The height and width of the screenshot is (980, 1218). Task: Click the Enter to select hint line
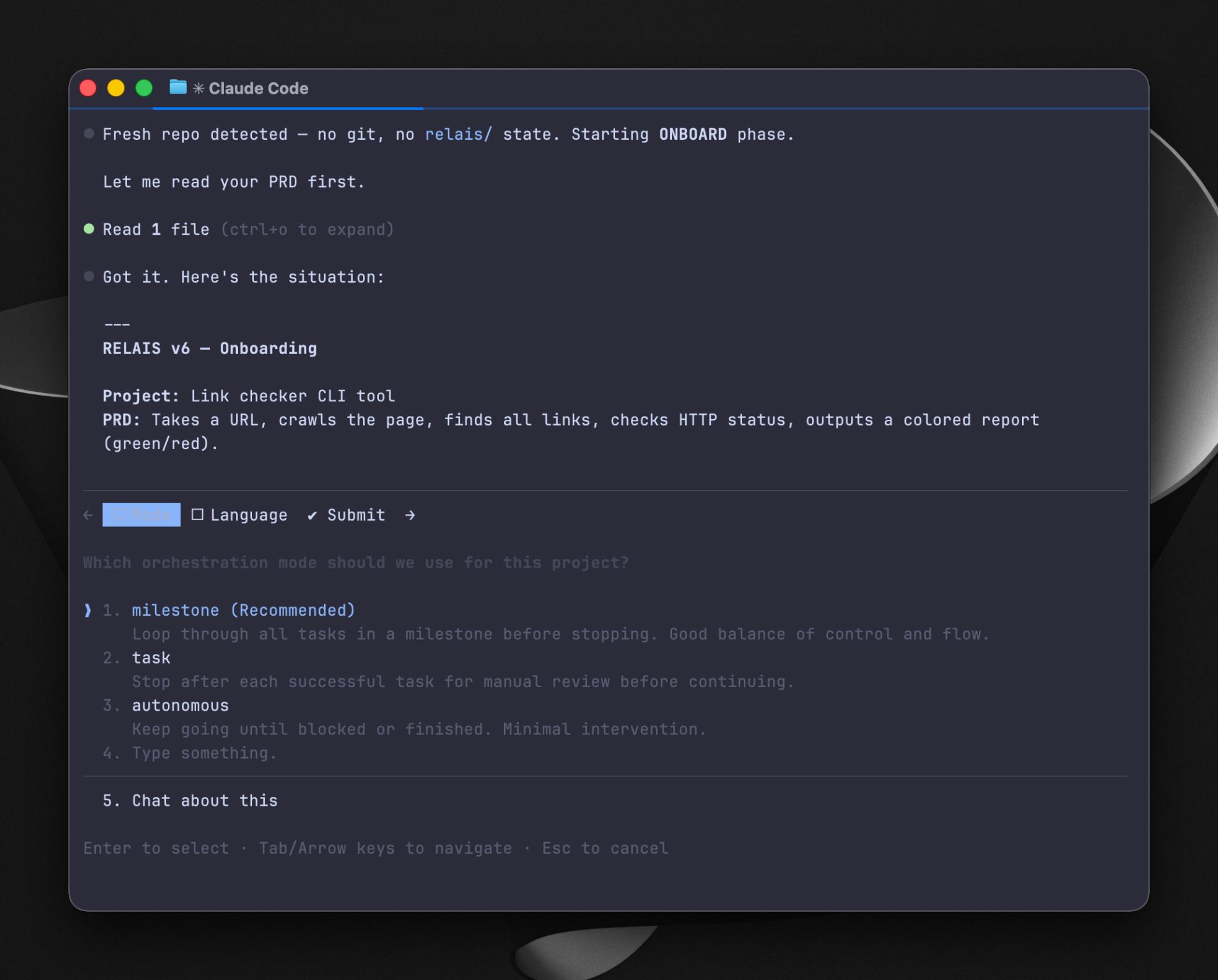pyautogui.click(x=376, y=848)
